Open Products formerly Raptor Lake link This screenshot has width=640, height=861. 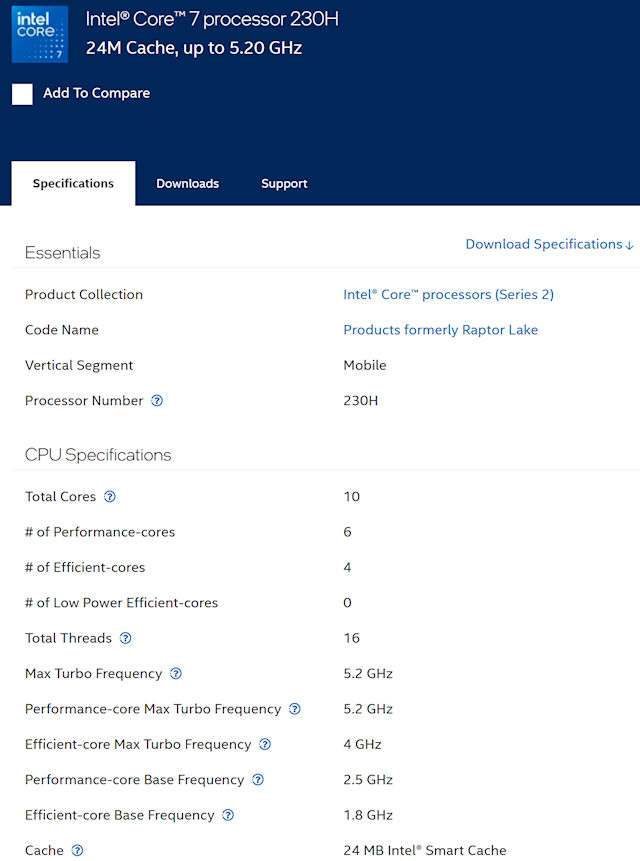[x=441, y=330]
